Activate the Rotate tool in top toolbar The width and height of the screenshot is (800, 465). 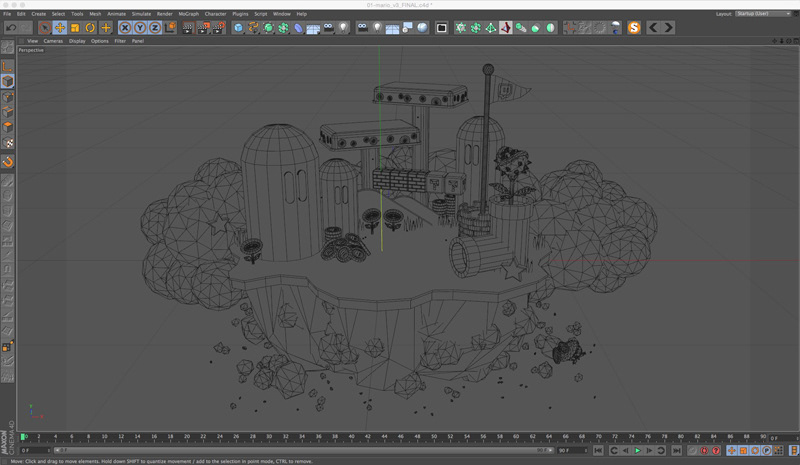90,28
